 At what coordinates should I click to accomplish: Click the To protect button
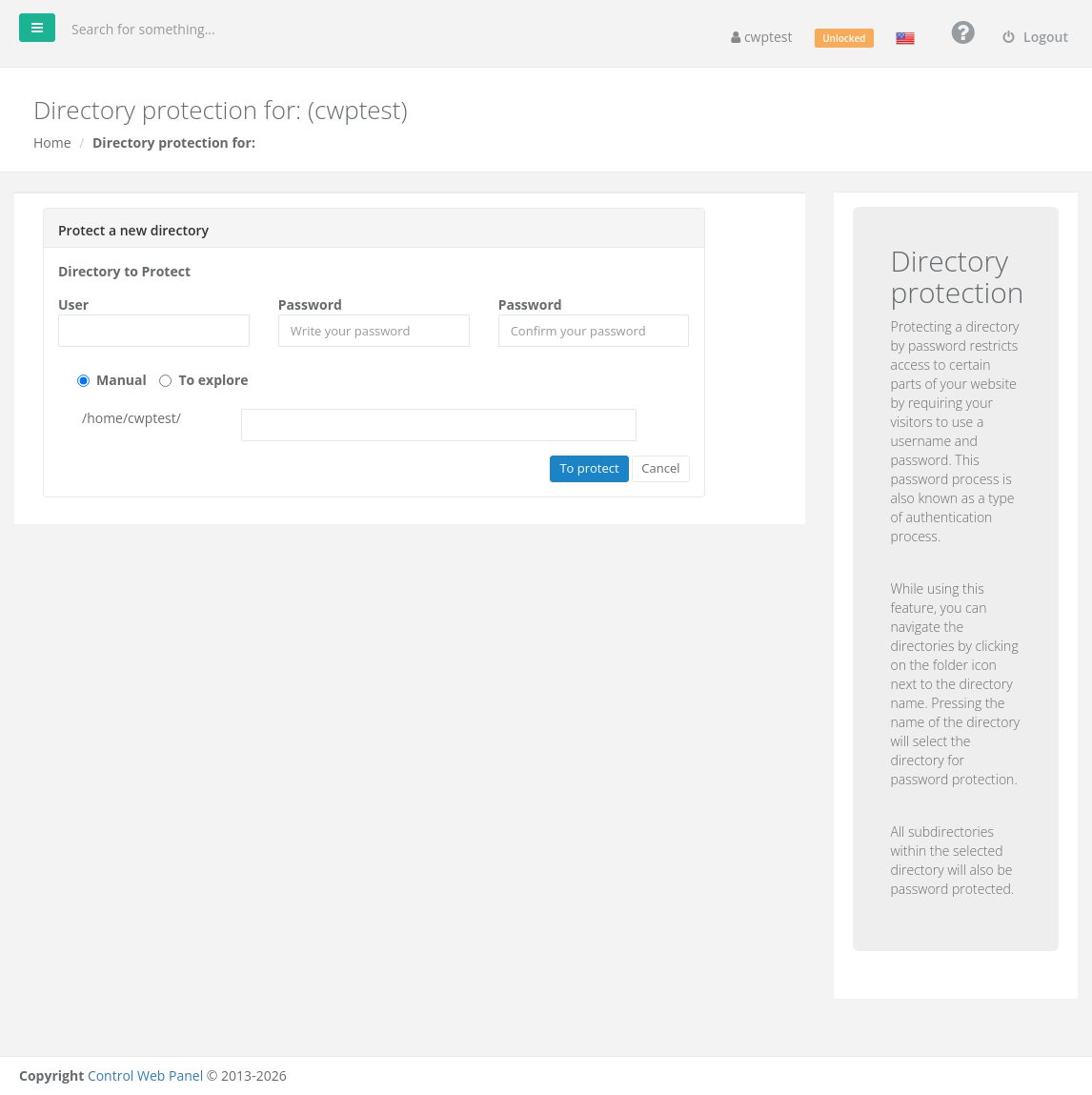point(589,469)
